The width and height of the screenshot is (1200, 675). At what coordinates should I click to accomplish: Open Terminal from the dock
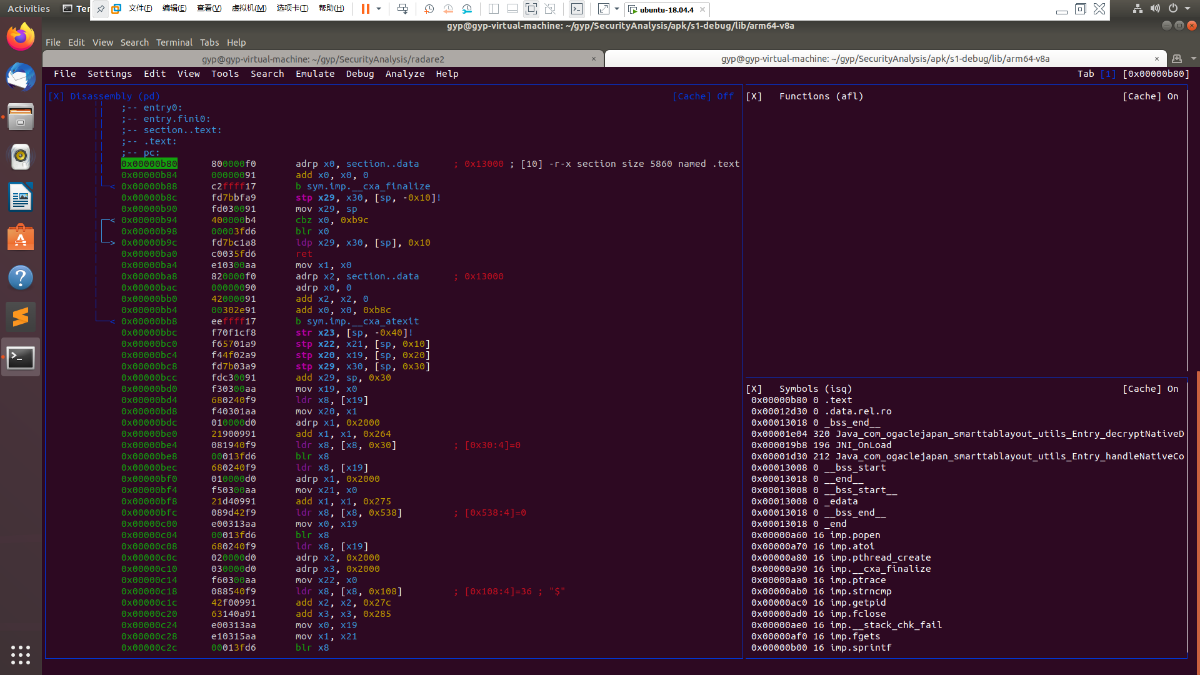21,357
